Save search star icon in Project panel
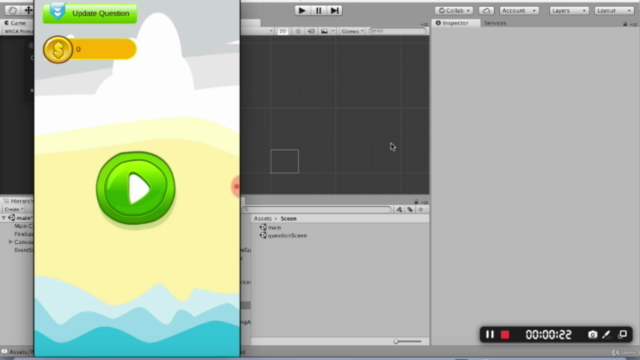This screenshot has height=360, width=640. coord(421,209)
